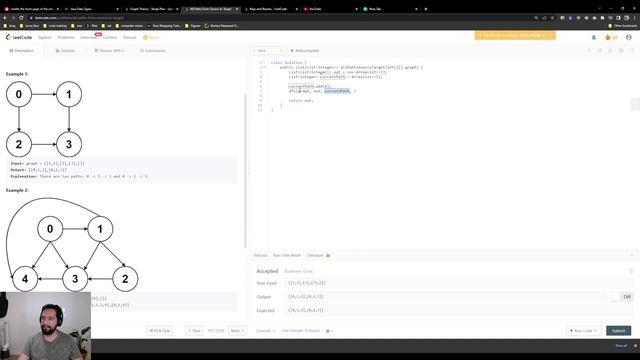The image size is (640, 360).
Task: Toggle the Console dropdown
Action: tap(265, 331)
